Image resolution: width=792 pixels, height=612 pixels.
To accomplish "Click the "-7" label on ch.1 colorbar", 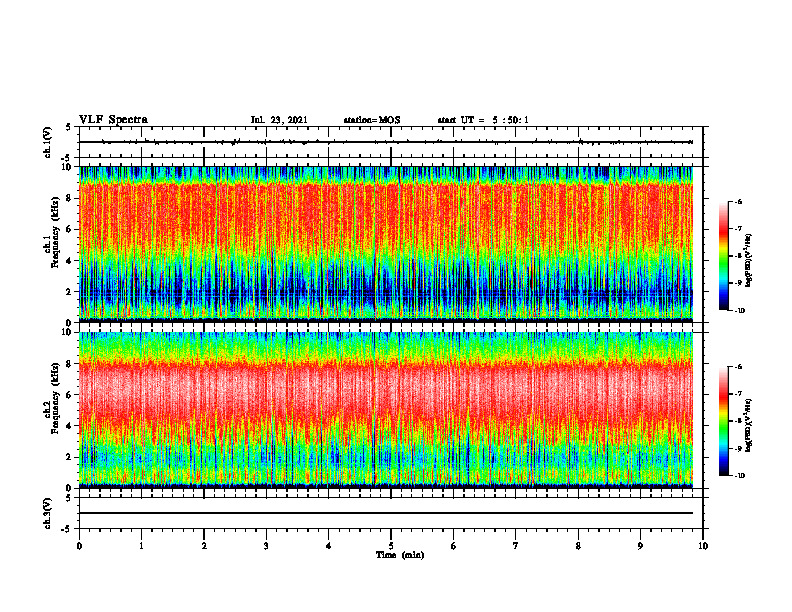I will pyautogui.click(x=738, y=229).
